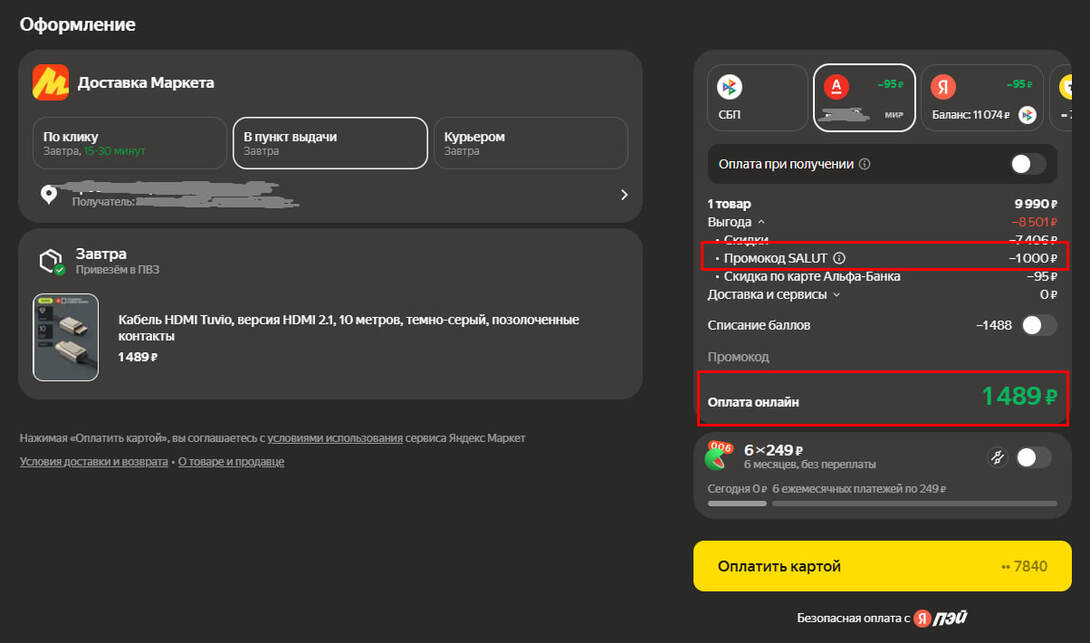The image size is (1090, 643).
Task: Select the СБП payment method
Action: point(757,98)
